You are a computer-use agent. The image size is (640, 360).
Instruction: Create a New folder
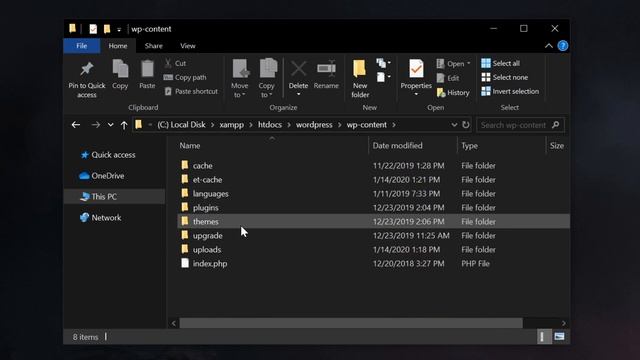click(360, 78)
